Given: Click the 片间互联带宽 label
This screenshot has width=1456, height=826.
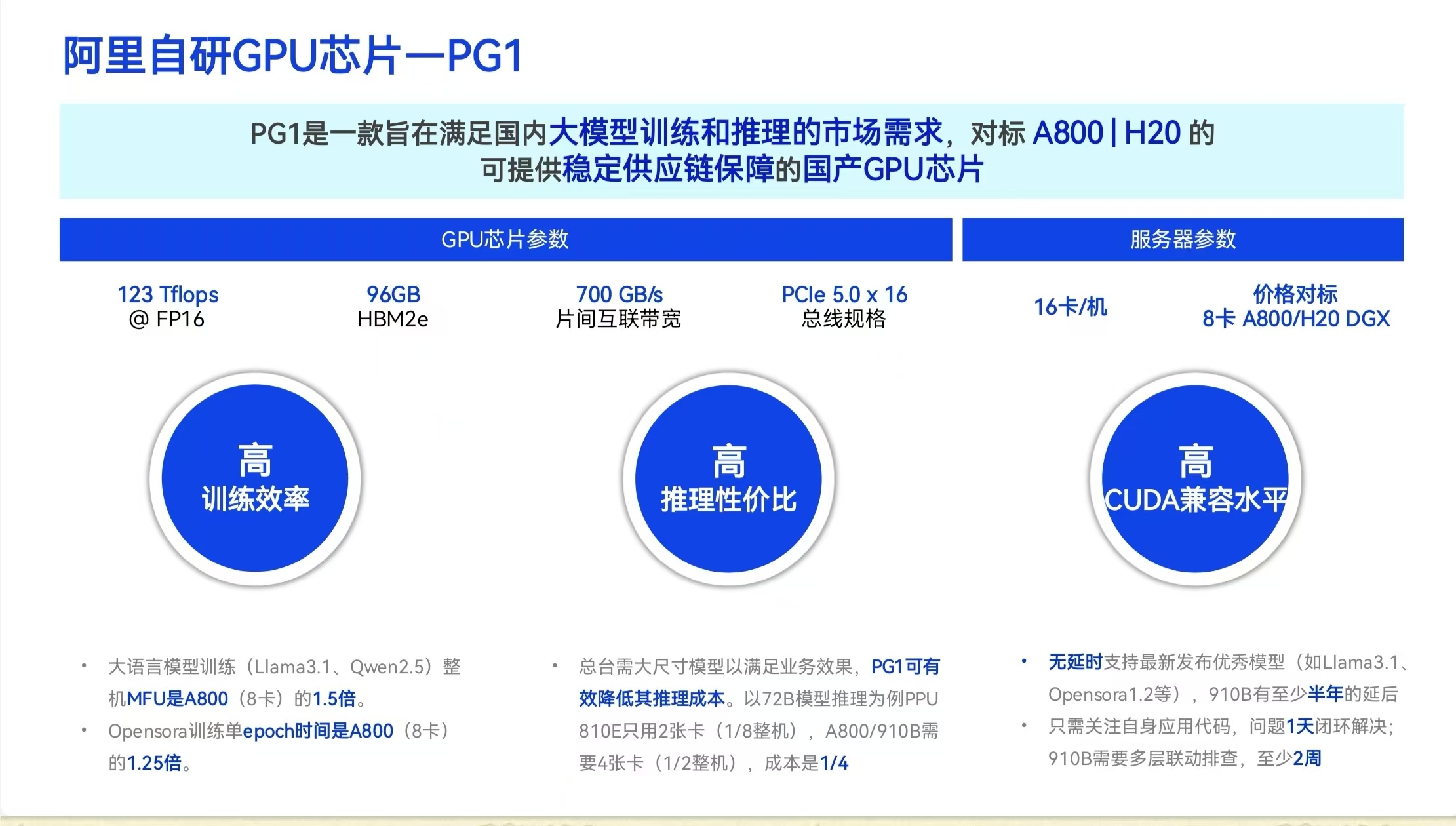Looking at the screenshot, I should (x=618, y=319).
